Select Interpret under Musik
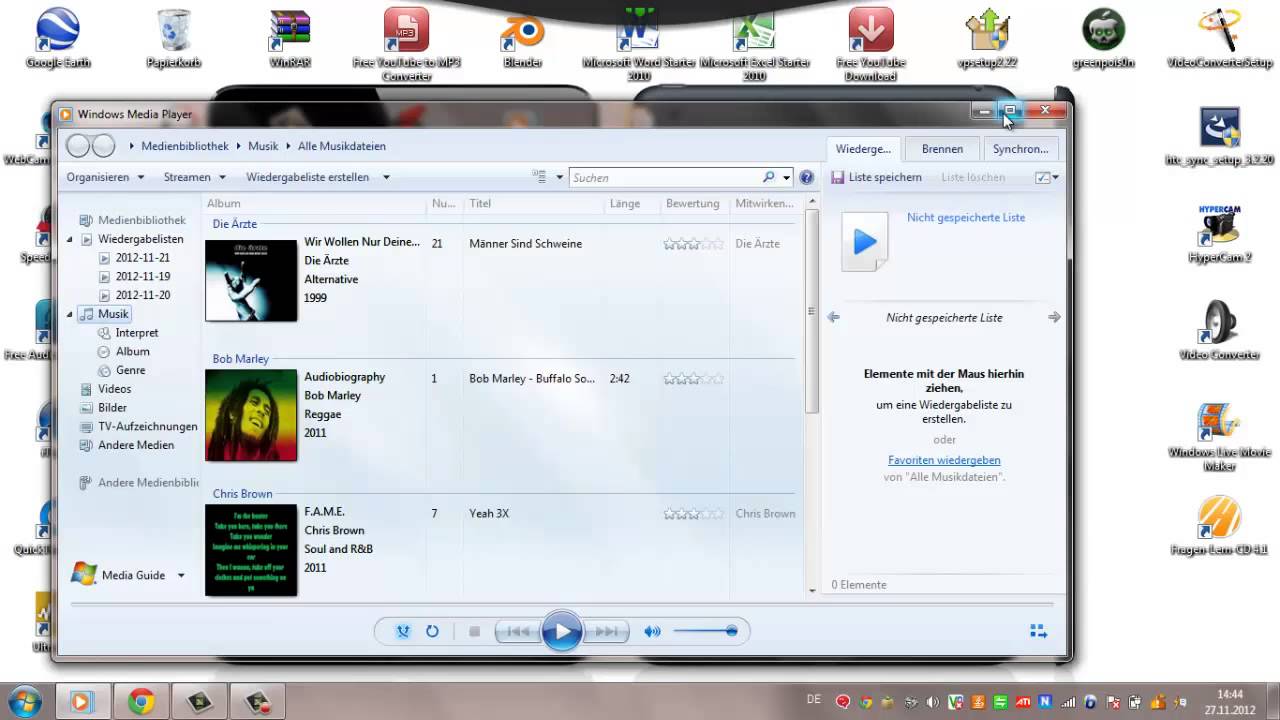Screen dimensions: 1280x720 coord(136,333)
